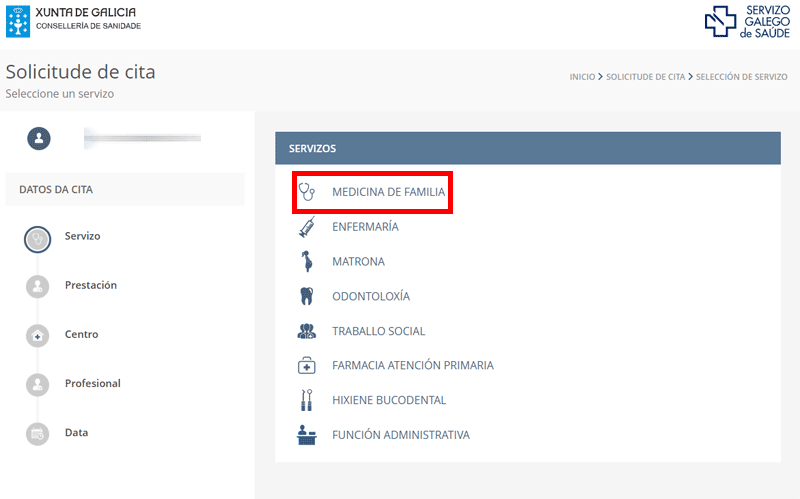
Task: Click the Prestación step label
Action: point(91,285)
